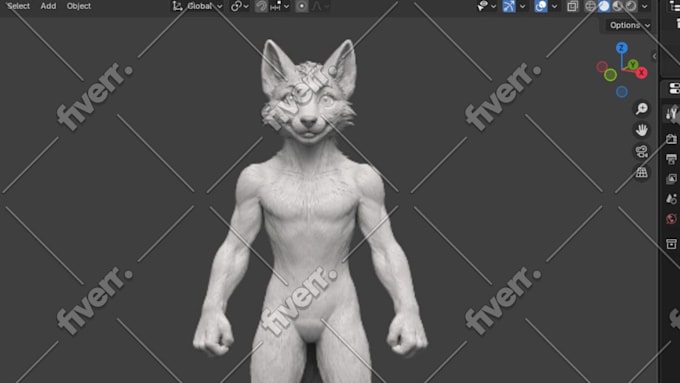Viewport: 680px width, 383px height.
Task: Click the negative X axis gizmo circle
Action: 602,67
